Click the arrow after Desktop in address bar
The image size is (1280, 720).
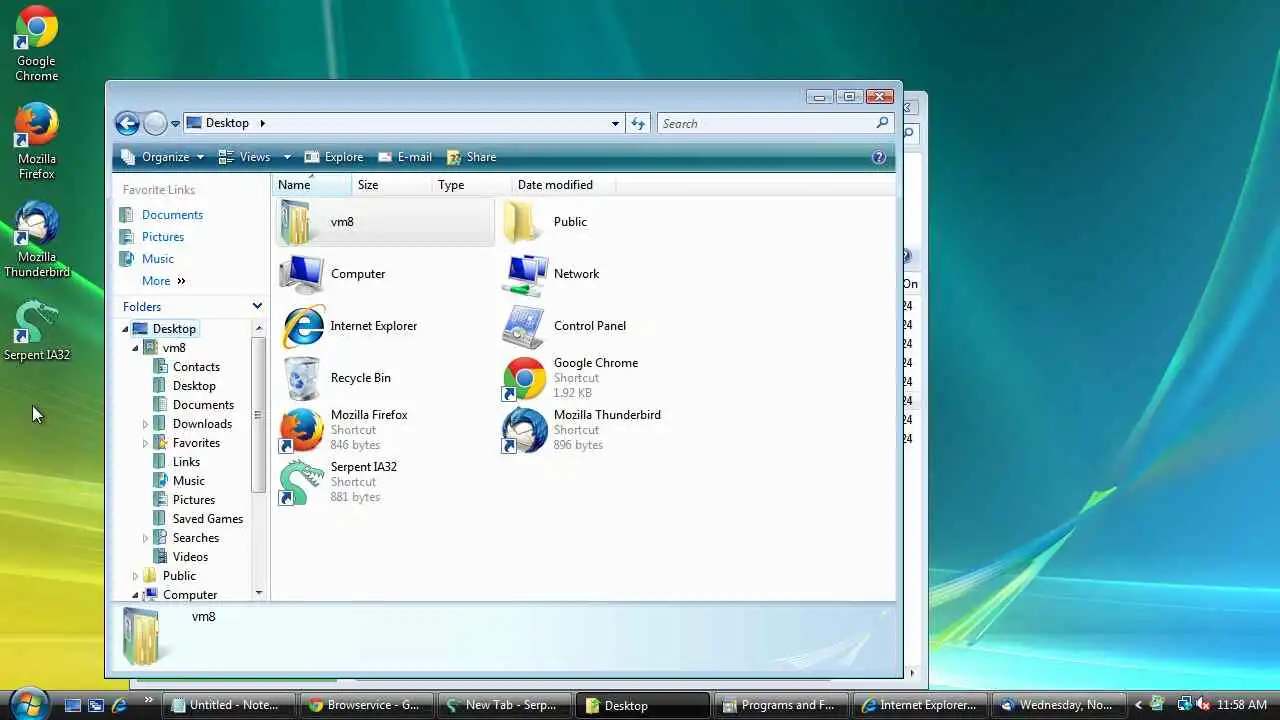[x=263, y=123]
